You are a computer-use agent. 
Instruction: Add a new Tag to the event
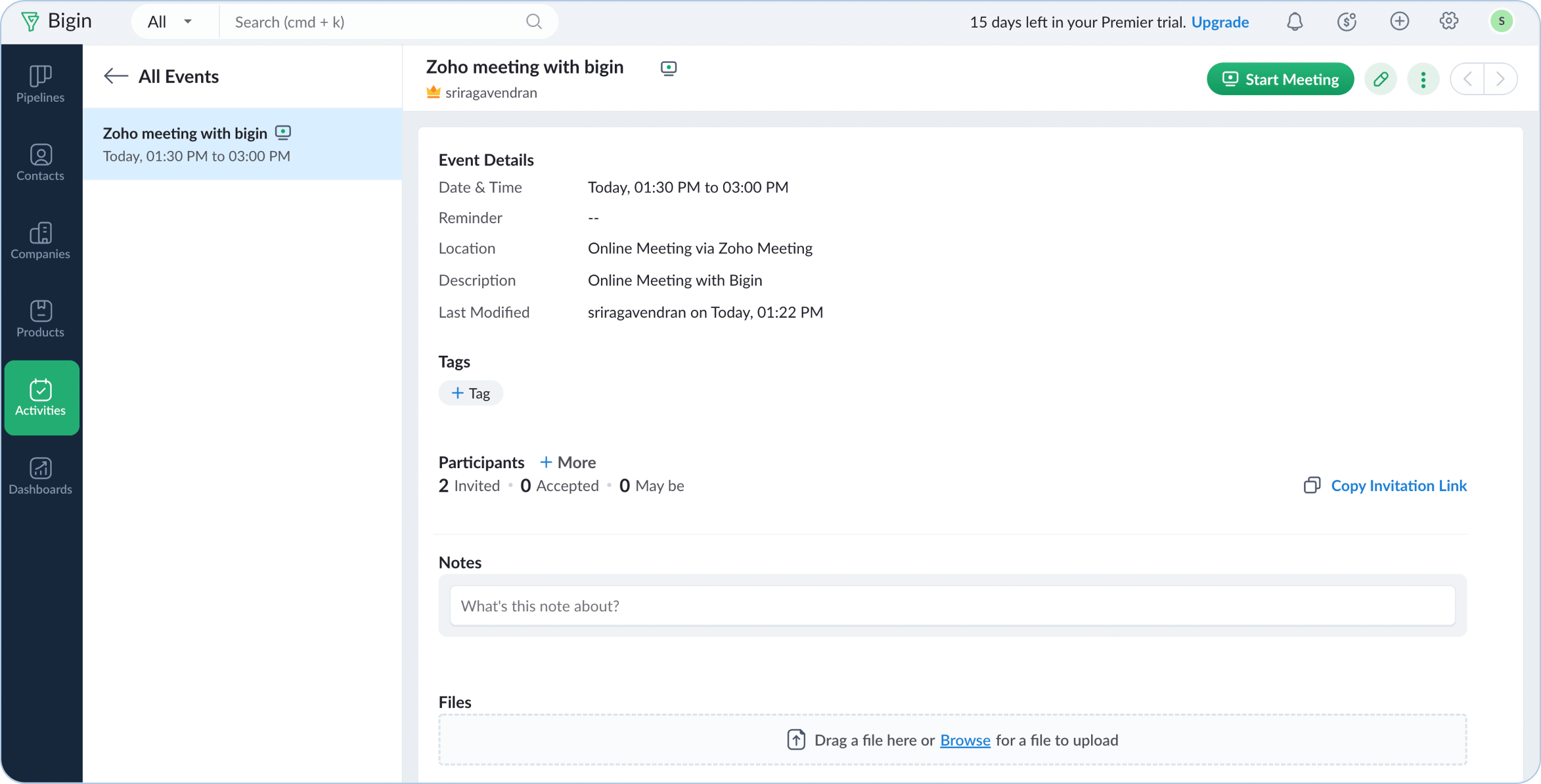pos(470,393)
